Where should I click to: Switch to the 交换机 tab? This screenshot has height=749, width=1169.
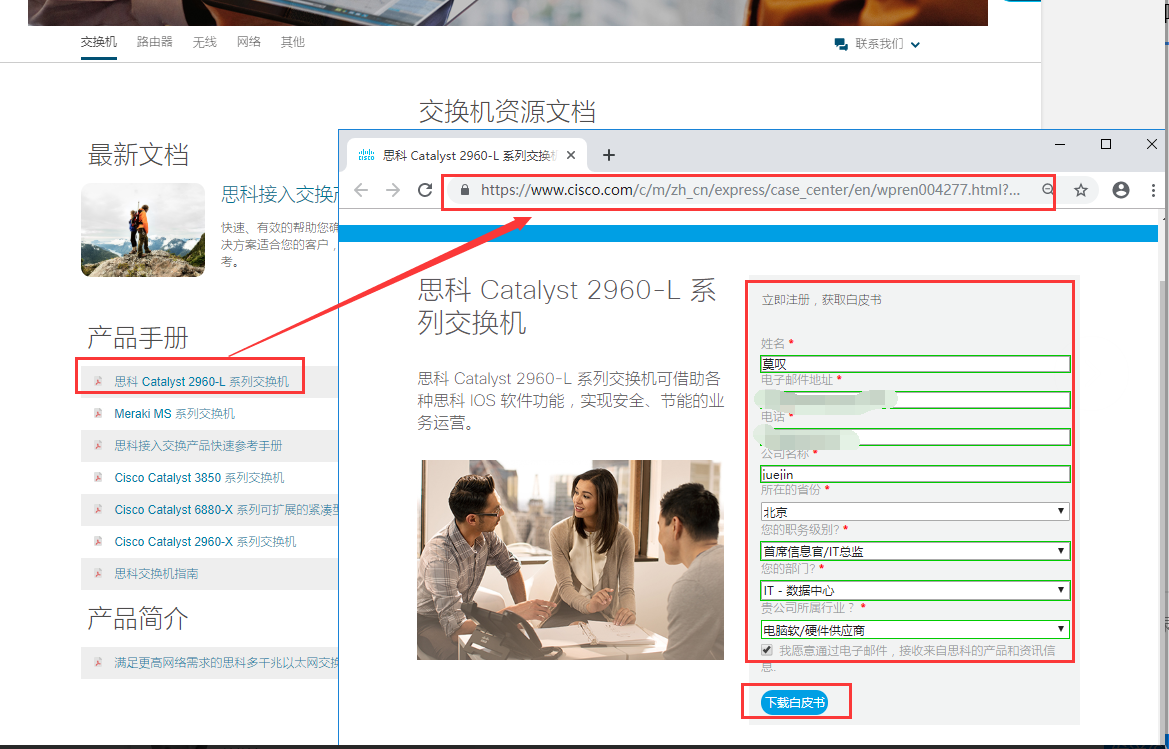tap(98, 42)
